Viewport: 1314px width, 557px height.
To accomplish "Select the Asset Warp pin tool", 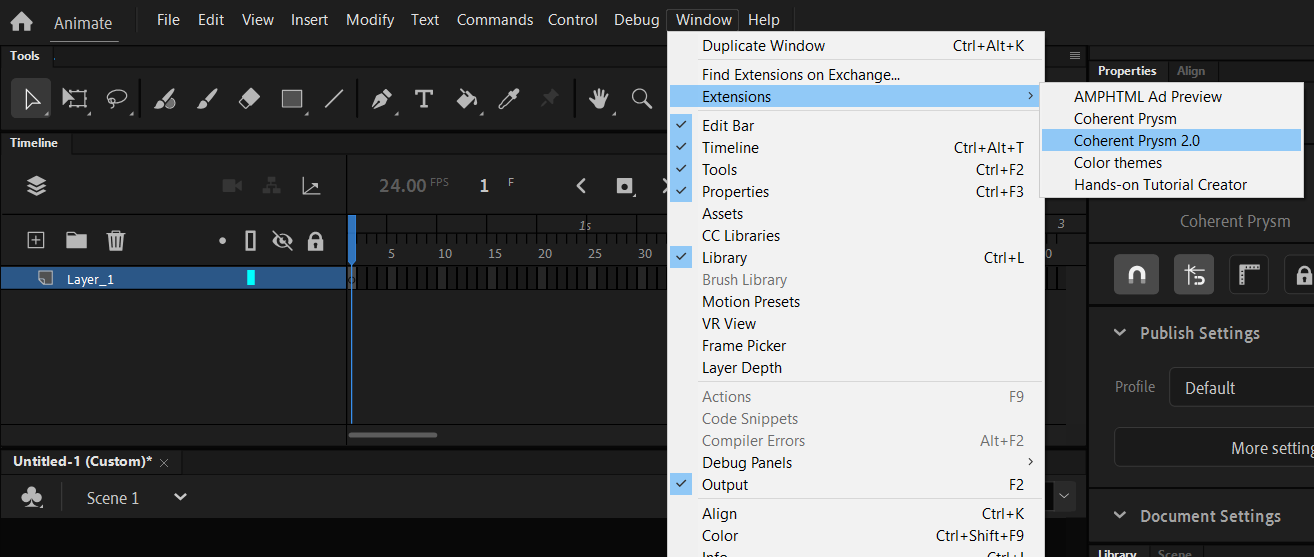I will click(549, 98).
